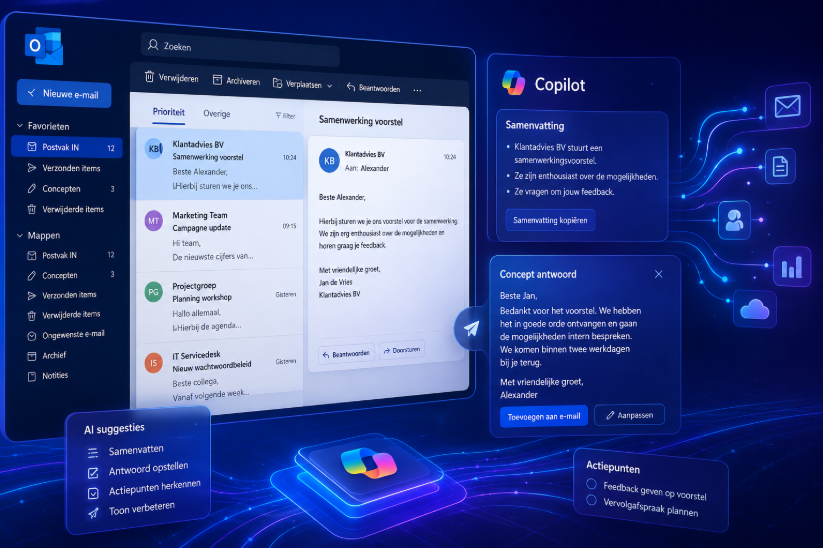Switch to the Prioriteit tab

pos(168,112)
